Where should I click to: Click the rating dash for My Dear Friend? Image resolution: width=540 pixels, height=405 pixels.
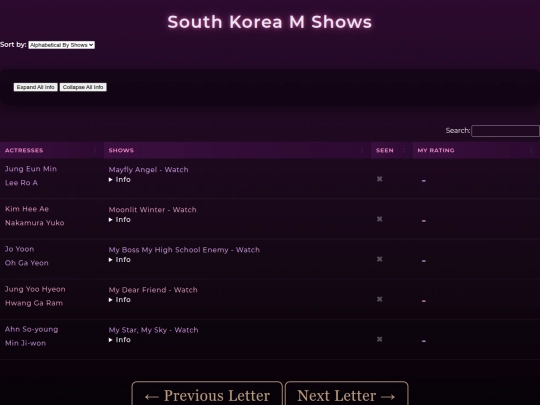(x=424, y=301)
